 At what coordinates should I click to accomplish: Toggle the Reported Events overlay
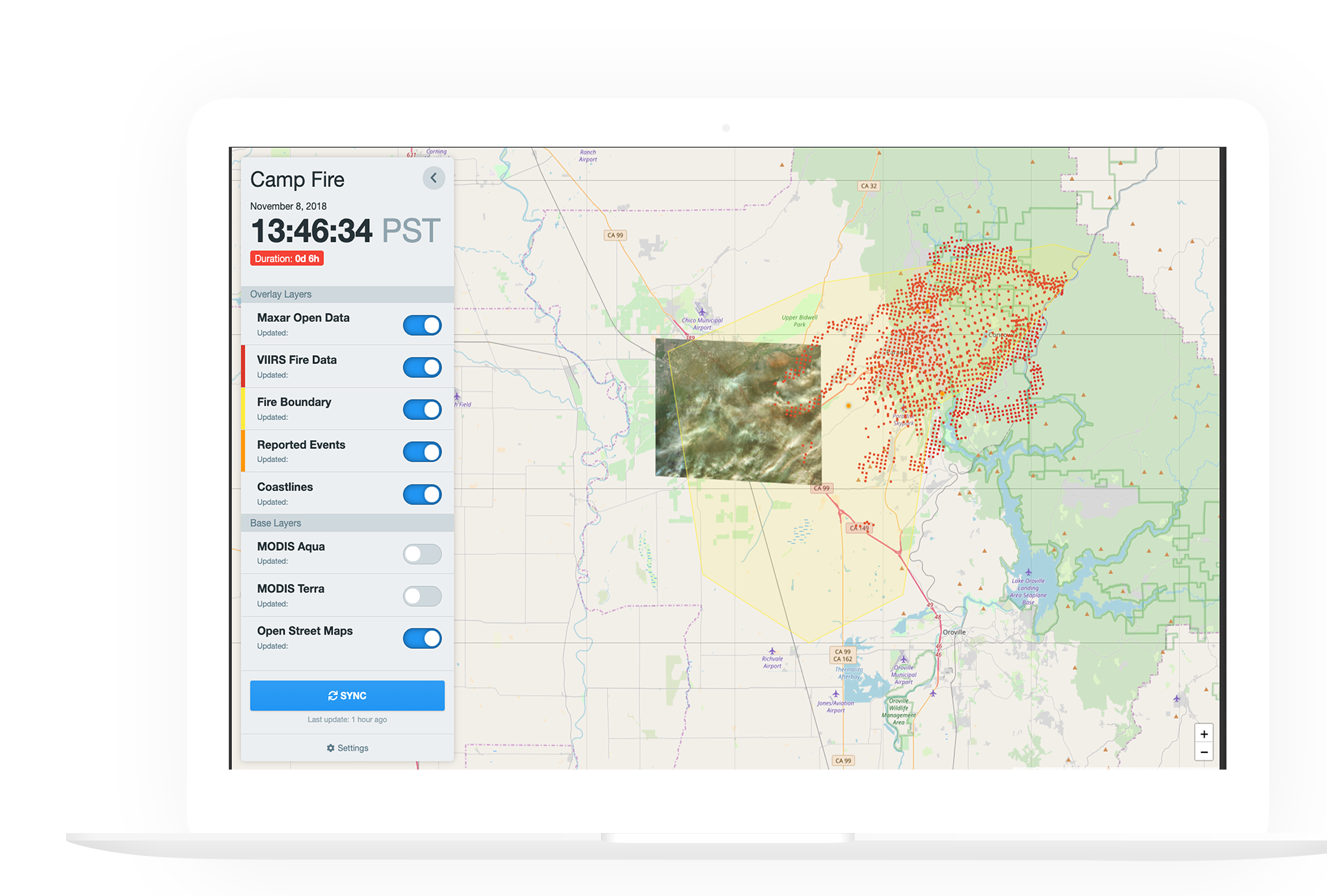click(x=422, y=452)
